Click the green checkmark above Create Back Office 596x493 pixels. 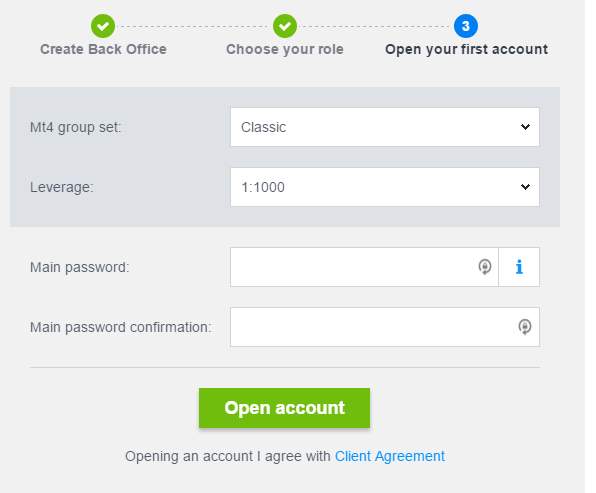pos(103,26)
